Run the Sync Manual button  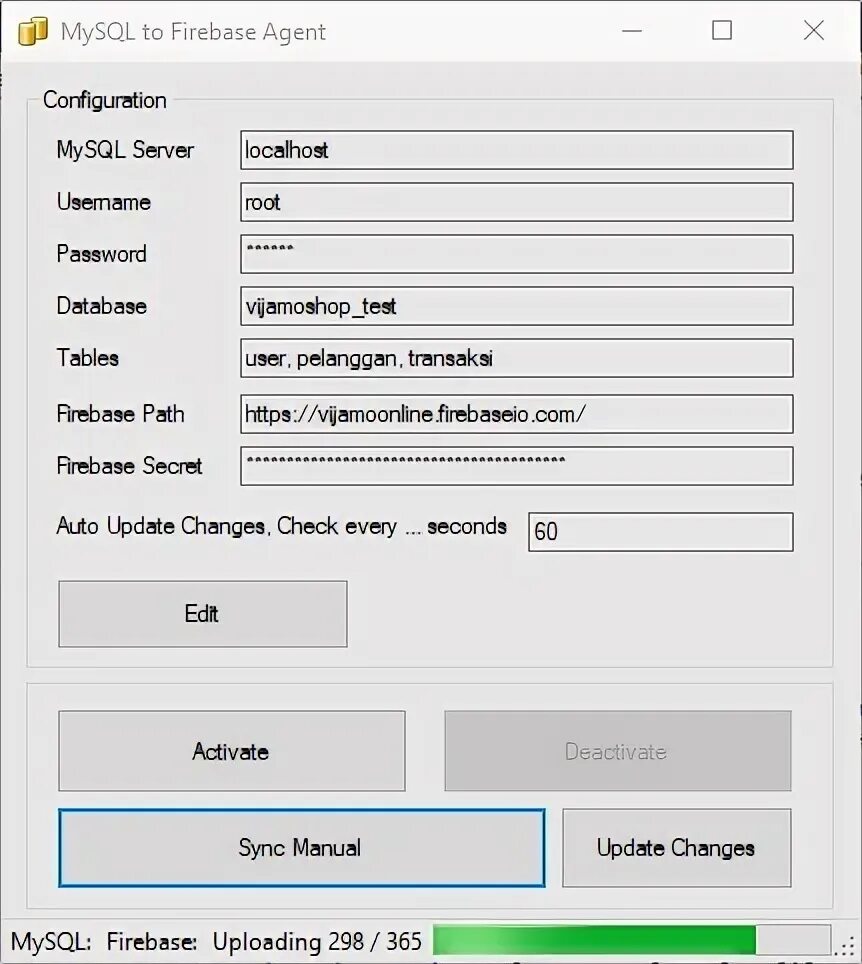(x=301, y=848)
